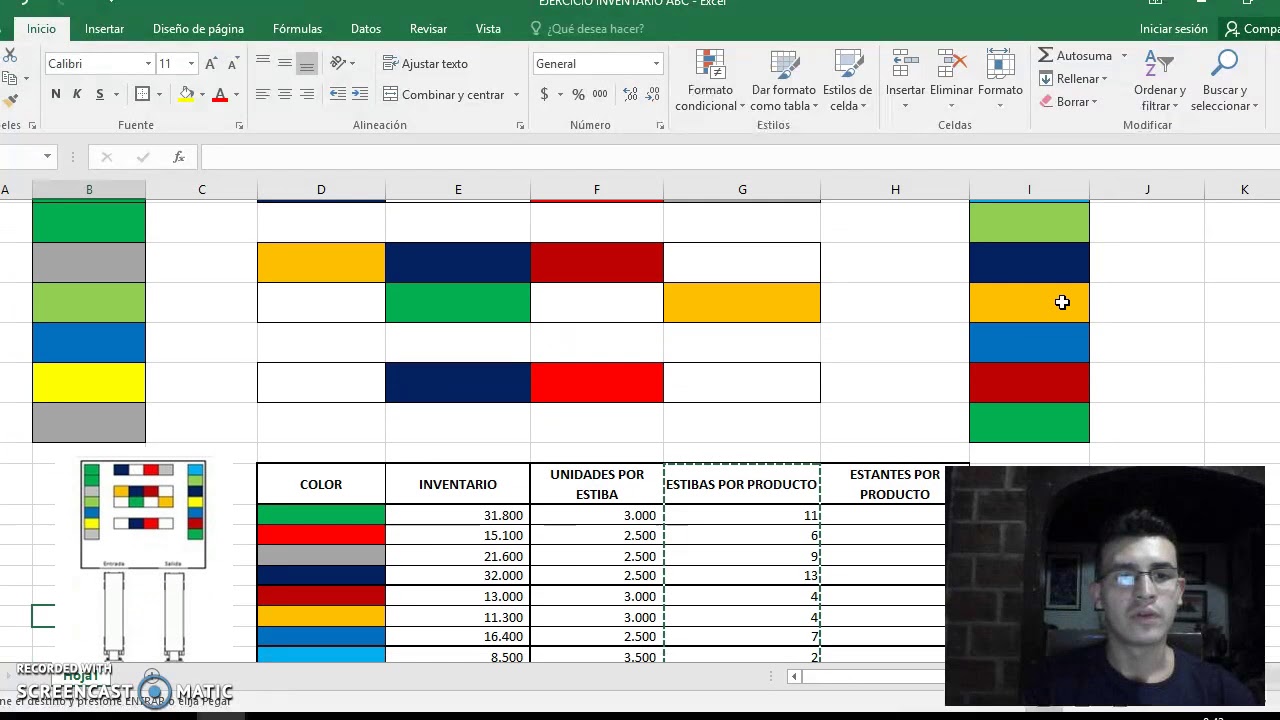This screenshot has width=1280, height=720.
Task: Toggle italic formatting (K)
Action: [x=77, y=94]
